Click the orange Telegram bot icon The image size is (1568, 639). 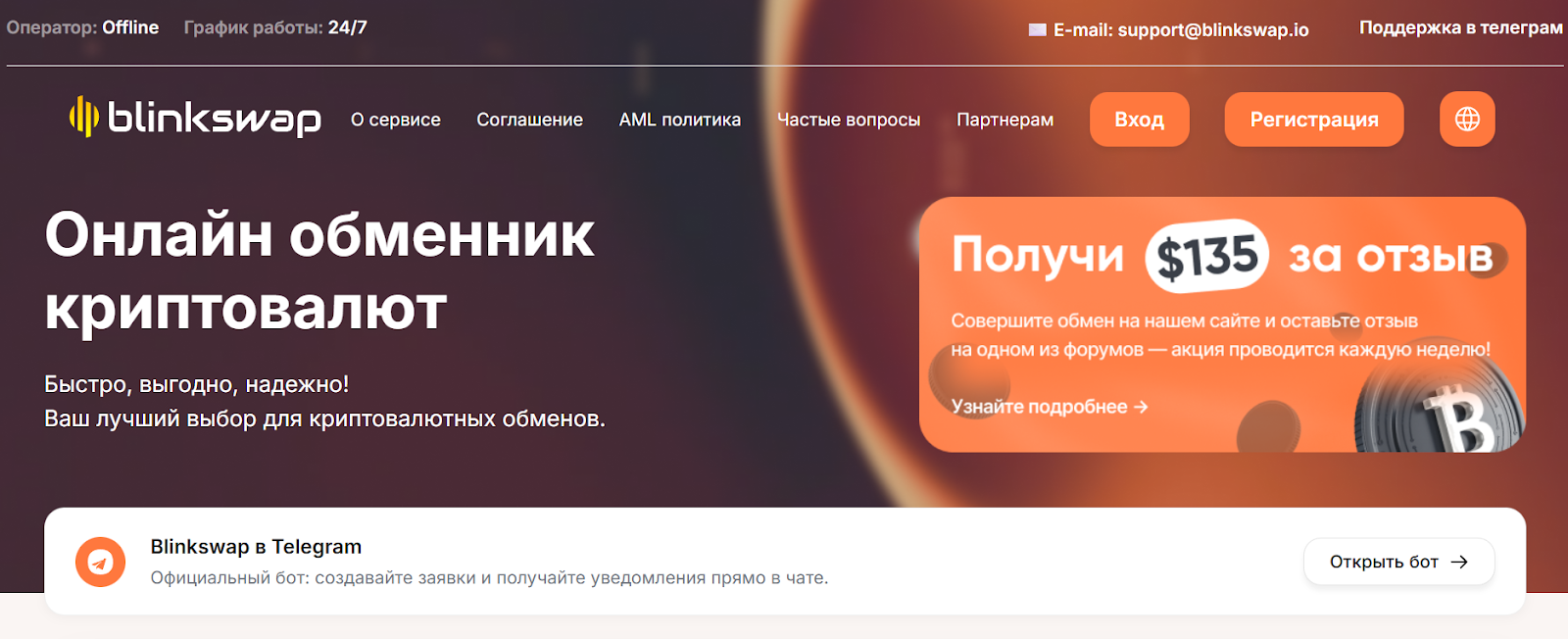100,562
